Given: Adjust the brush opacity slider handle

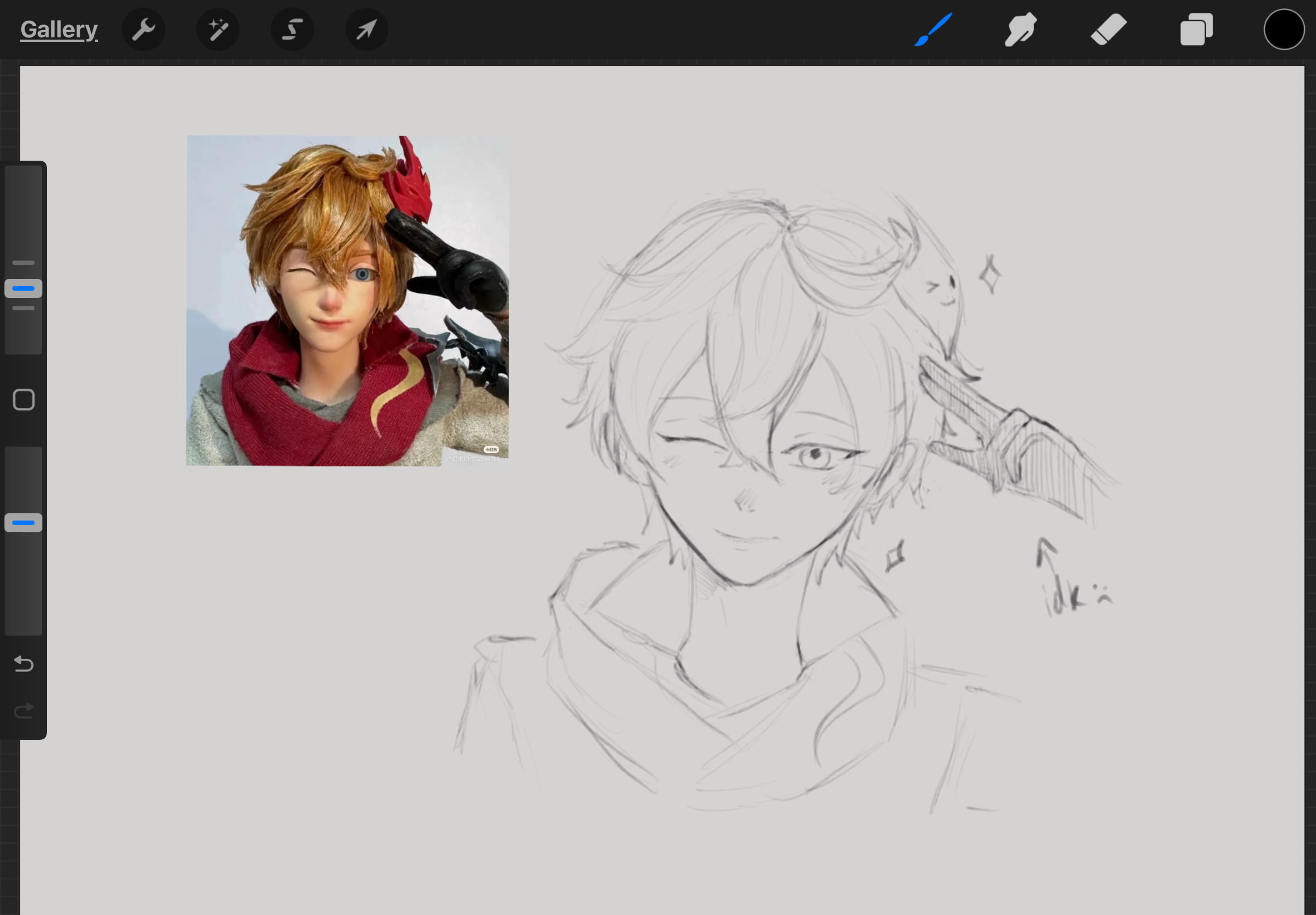Looking at the screenshot, I should coord(23,522).
